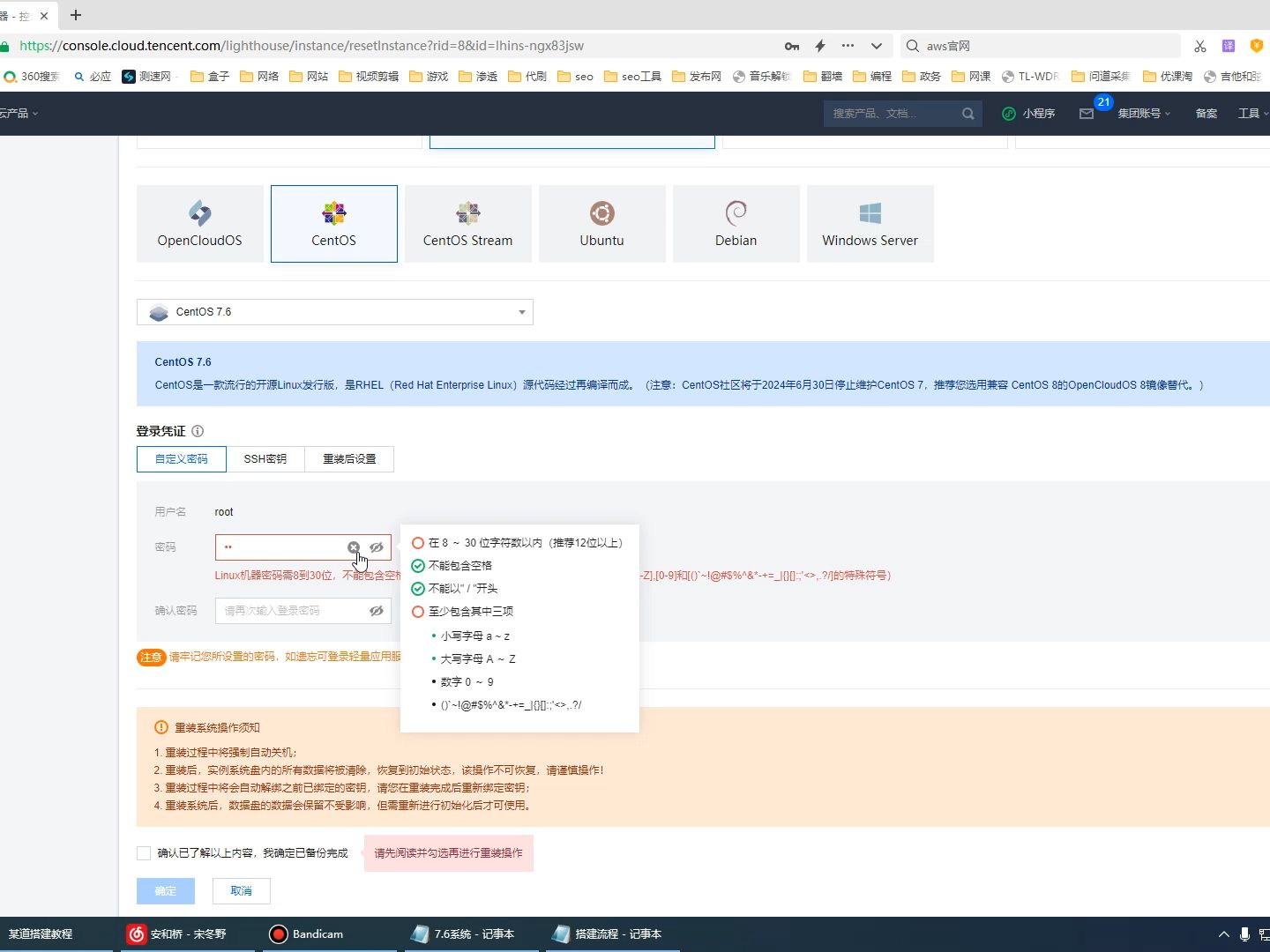This screenshot has width=1270, height=952.
Task: Click the page URL in address bar
Action: point(302,46)
